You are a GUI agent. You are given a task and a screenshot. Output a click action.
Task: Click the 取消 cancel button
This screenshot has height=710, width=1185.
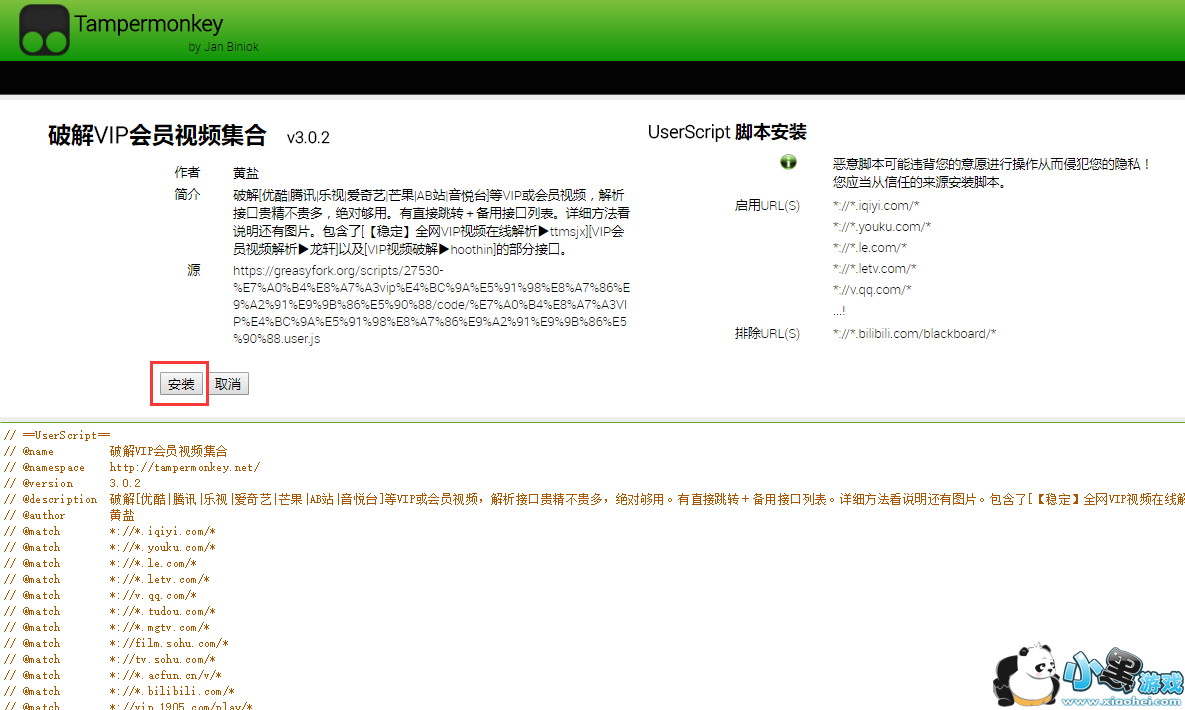227,384
